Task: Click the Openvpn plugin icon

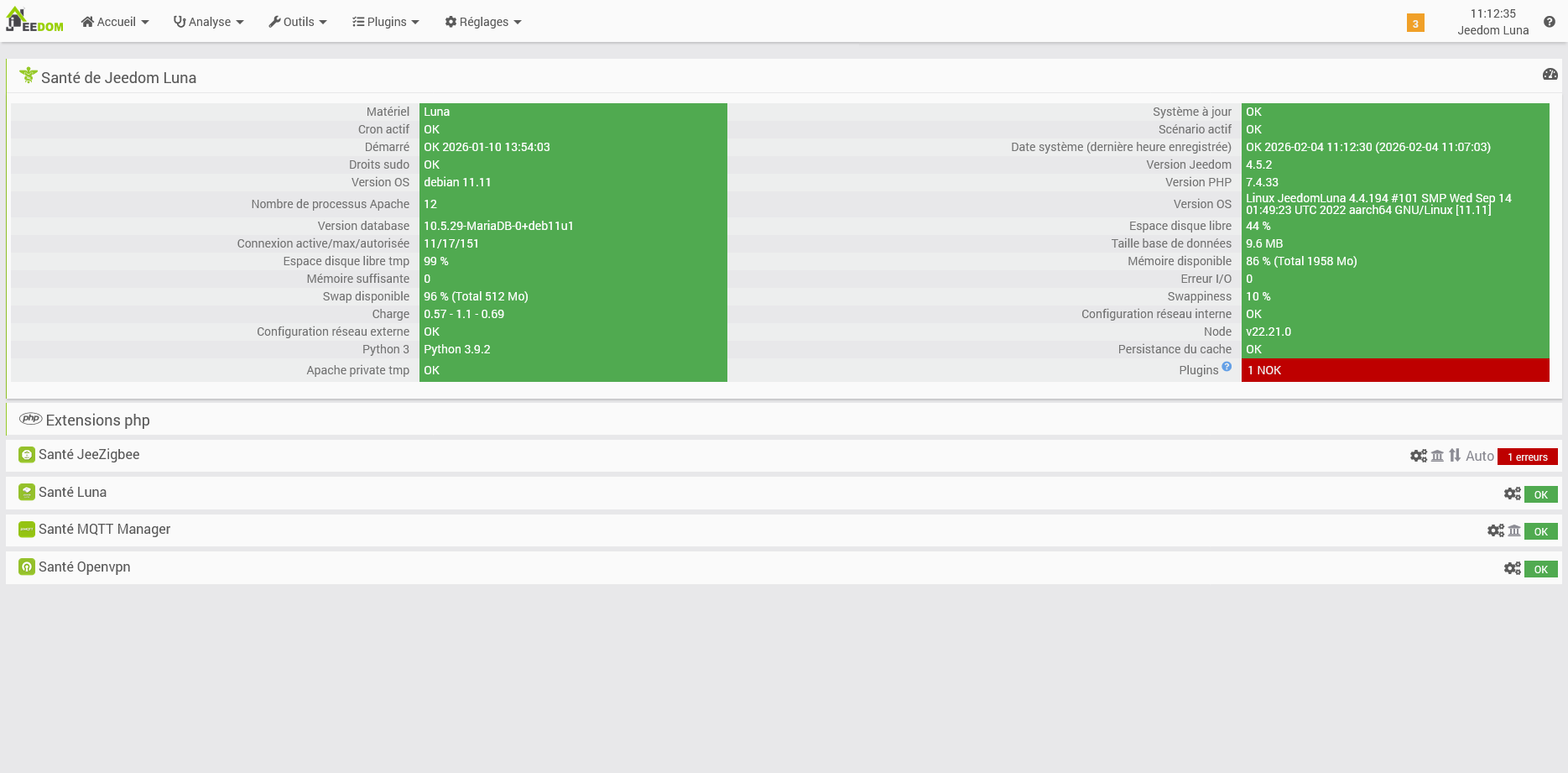Action: (x=27, y=567)
